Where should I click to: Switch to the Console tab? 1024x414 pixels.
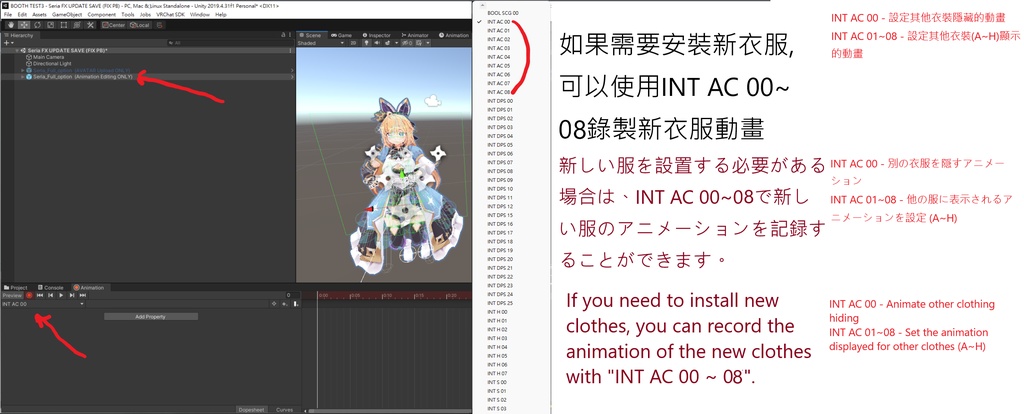(51, 287)
